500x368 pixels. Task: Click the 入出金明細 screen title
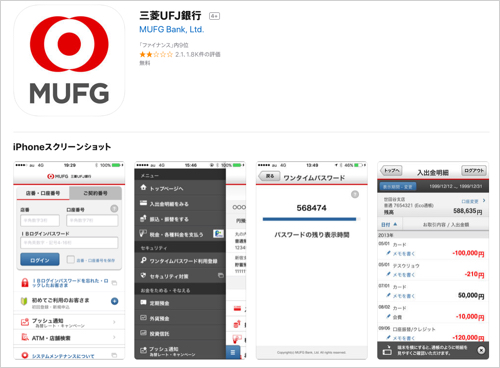(x=433, y=172)
